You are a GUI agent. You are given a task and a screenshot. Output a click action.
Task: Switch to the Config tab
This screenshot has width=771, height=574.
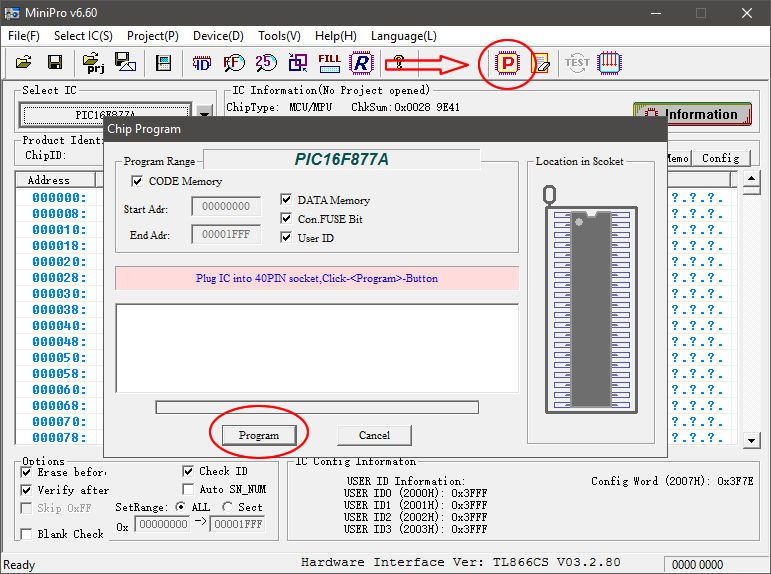pos(721,158)
